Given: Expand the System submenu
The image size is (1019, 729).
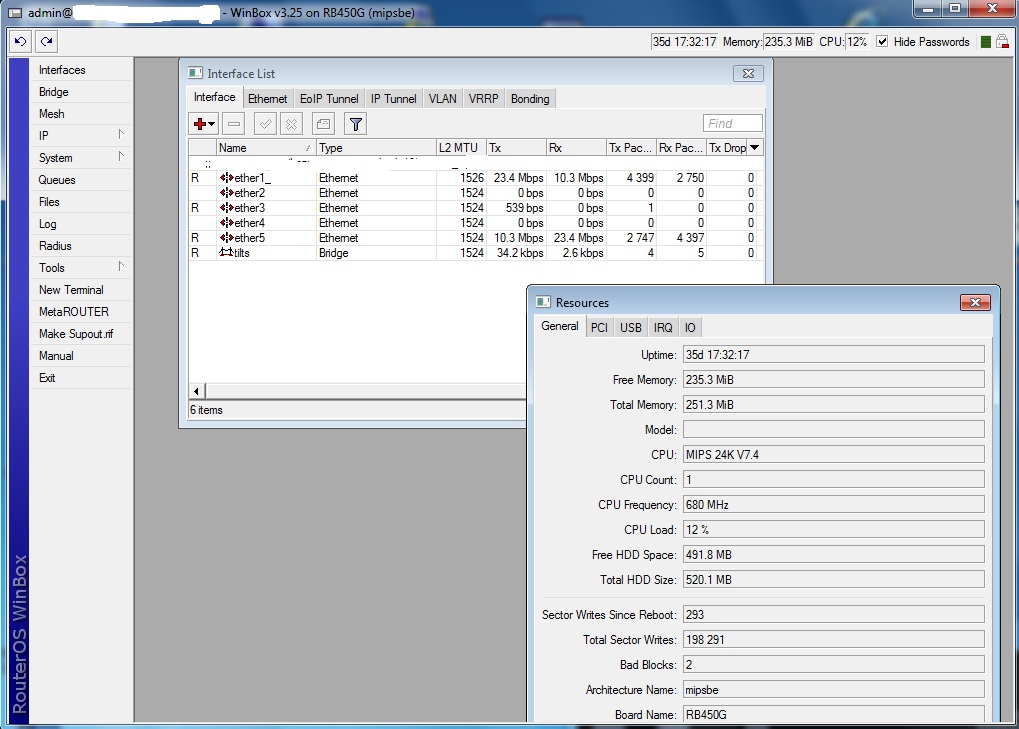Looking at the screenshot, I should point(121,157).
